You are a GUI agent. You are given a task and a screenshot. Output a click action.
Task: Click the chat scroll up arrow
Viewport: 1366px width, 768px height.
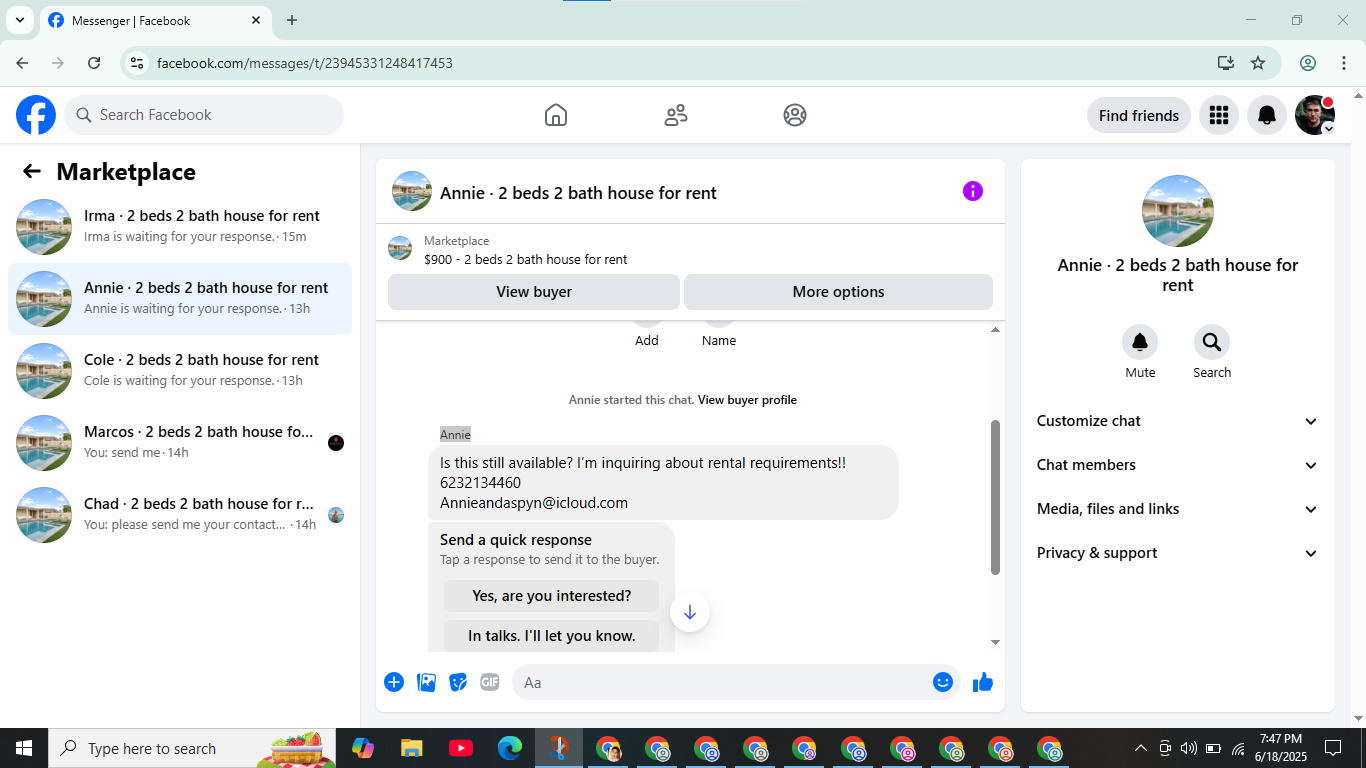coord(995,330)
